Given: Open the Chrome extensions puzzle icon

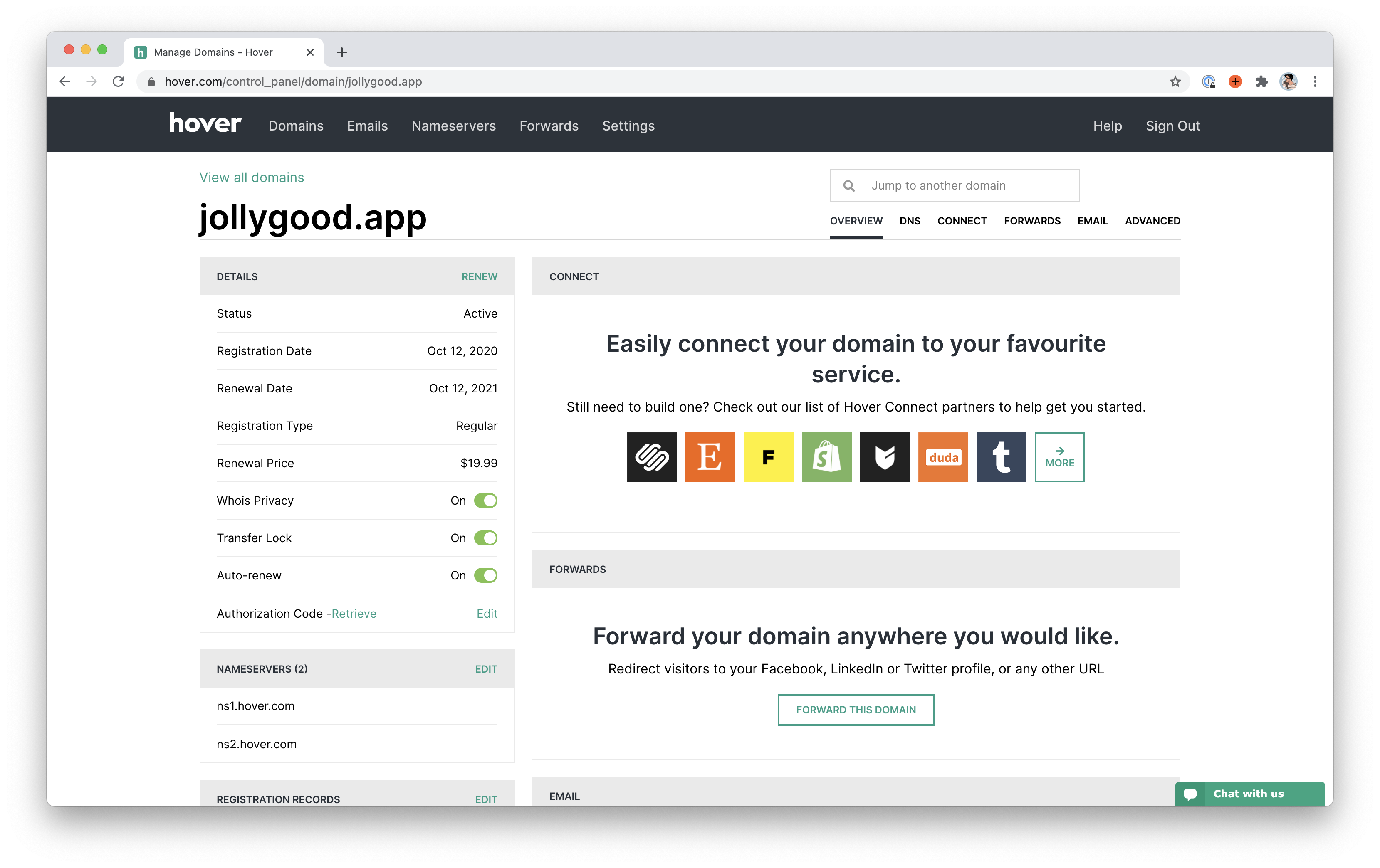Looking at the screenshot, I should [x=1262, y=81].
